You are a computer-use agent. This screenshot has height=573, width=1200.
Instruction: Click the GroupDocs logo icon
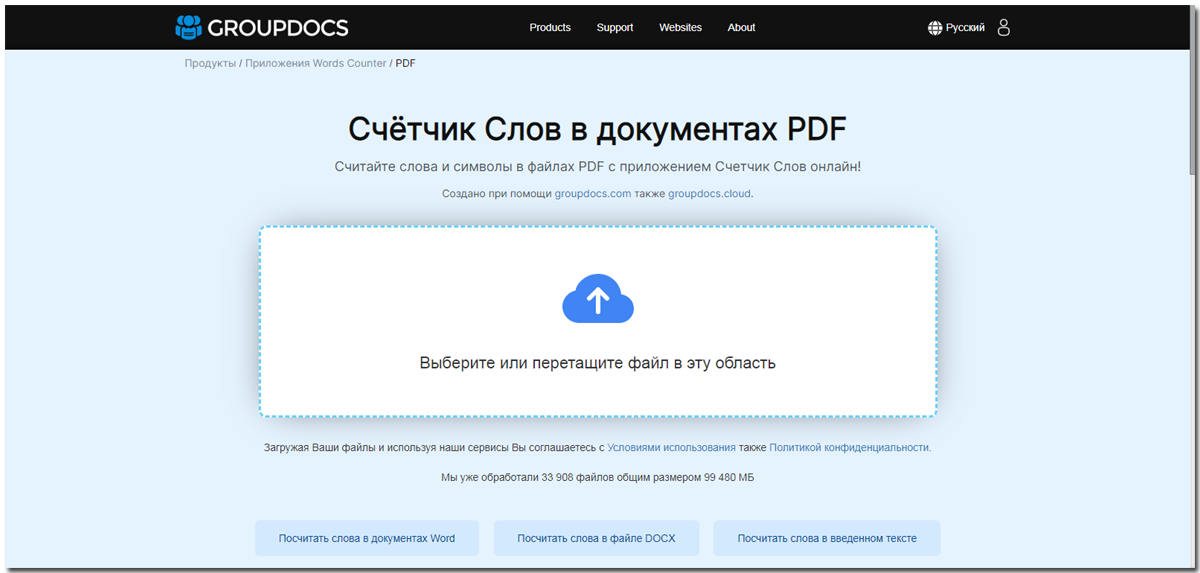188,27
